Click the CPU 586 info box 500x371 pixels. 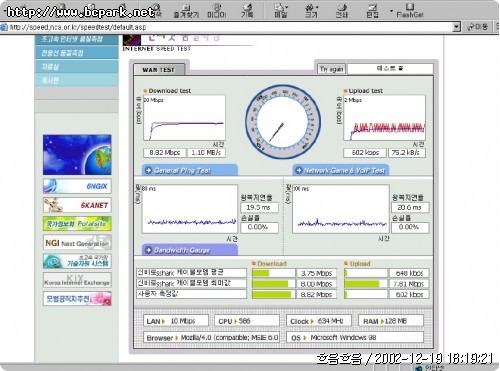[247, 321]
